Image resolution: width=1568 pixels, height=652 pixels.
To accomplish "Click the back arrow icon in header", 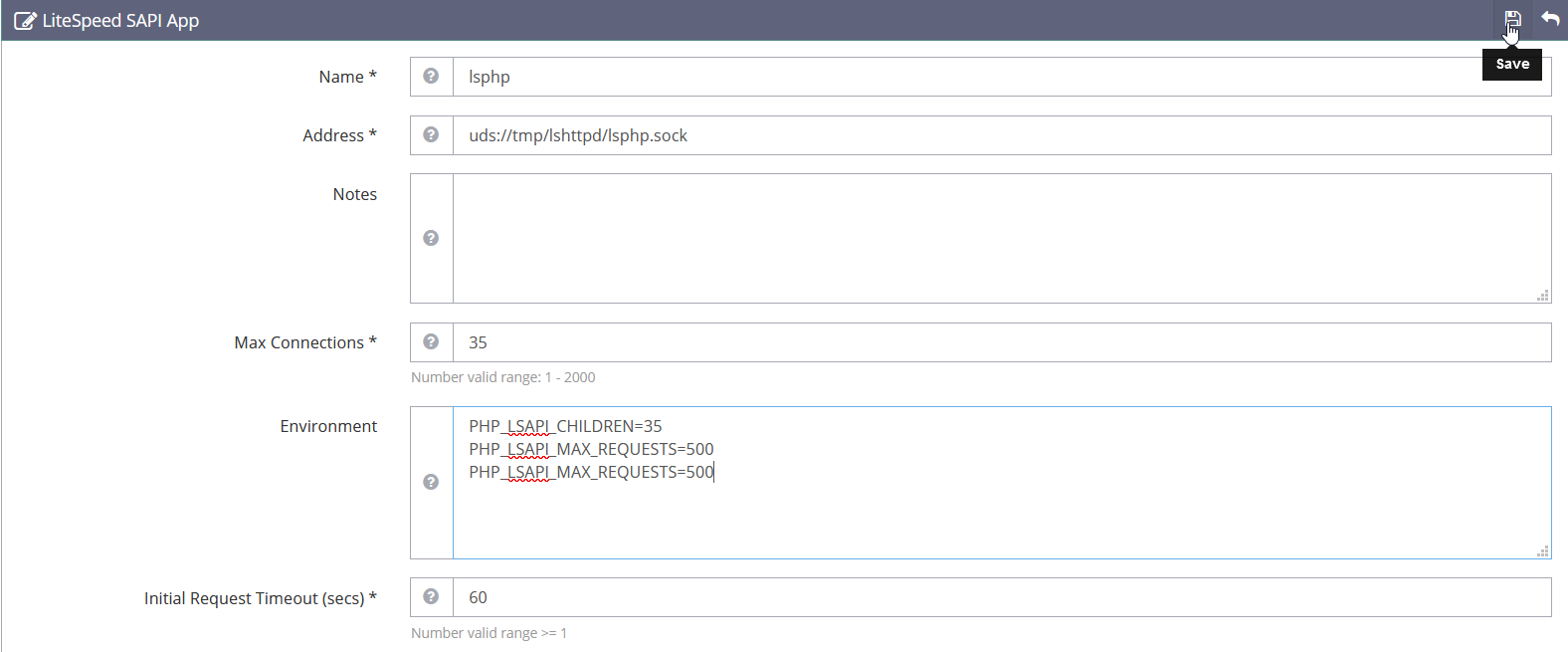I will [1550, 19].
